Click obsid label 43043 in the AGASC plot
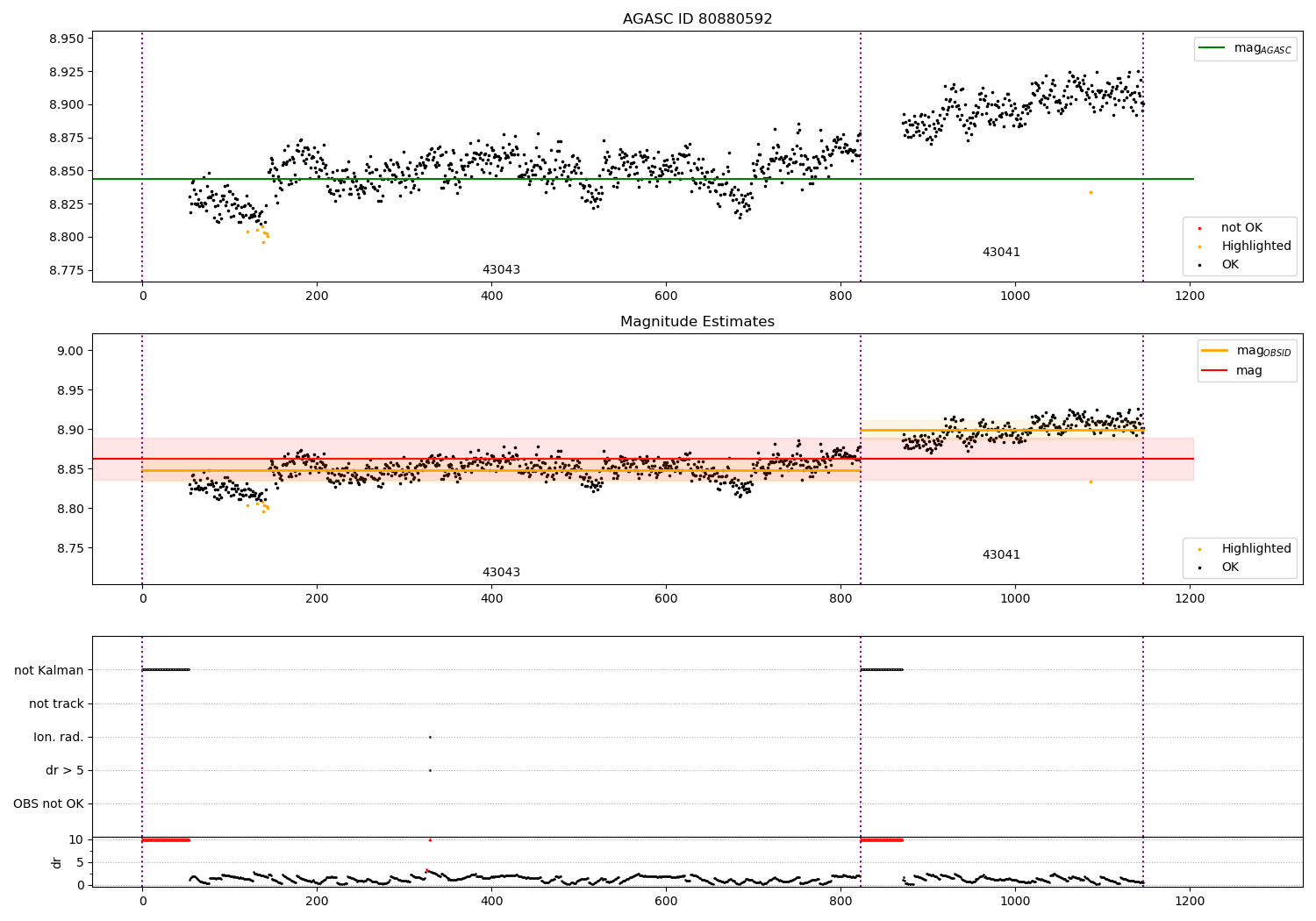 (x=501, y=270)
